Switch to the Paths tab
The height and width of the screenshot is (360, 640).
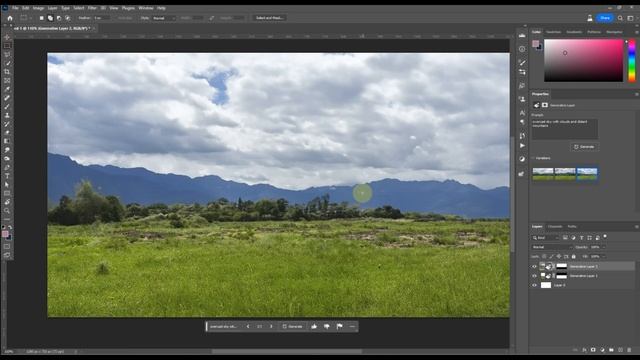pos(572,227)
